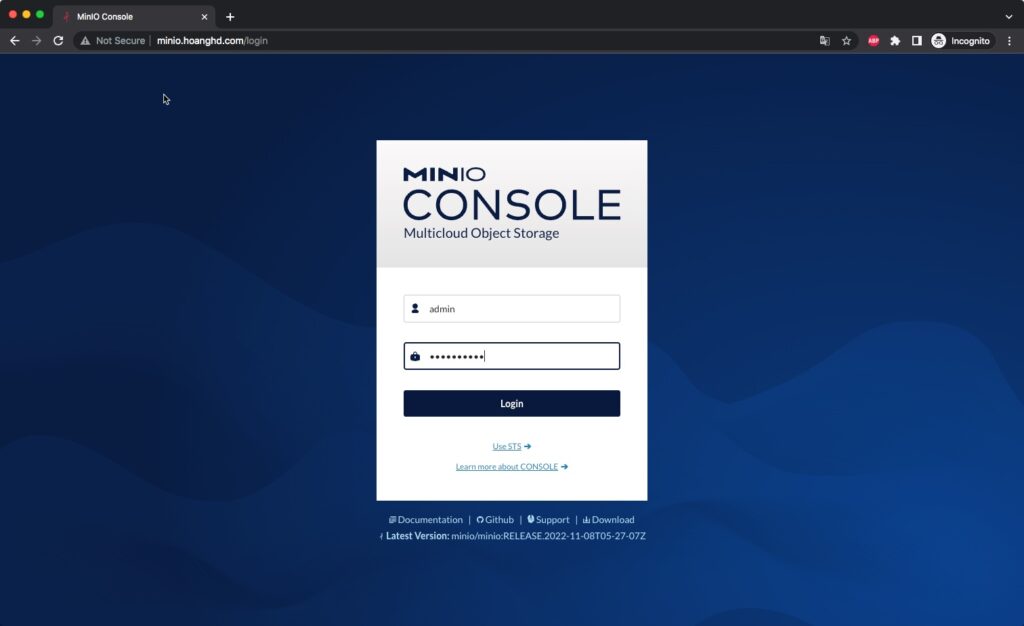Screen dimensions: 1024x626
Task: Click the latest version release text
Action: (x=548, y=536)
